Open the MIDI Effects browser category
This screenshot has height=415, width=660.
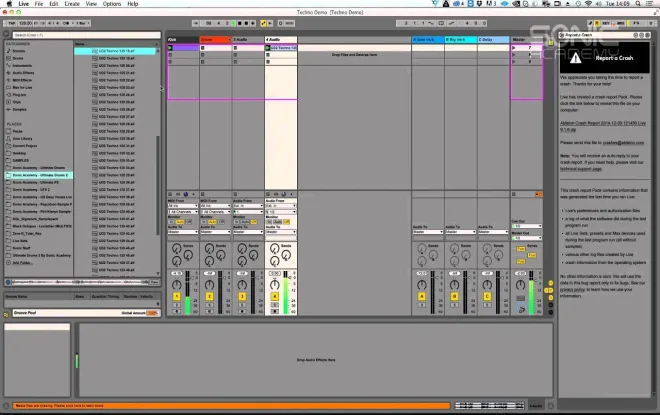22,80
